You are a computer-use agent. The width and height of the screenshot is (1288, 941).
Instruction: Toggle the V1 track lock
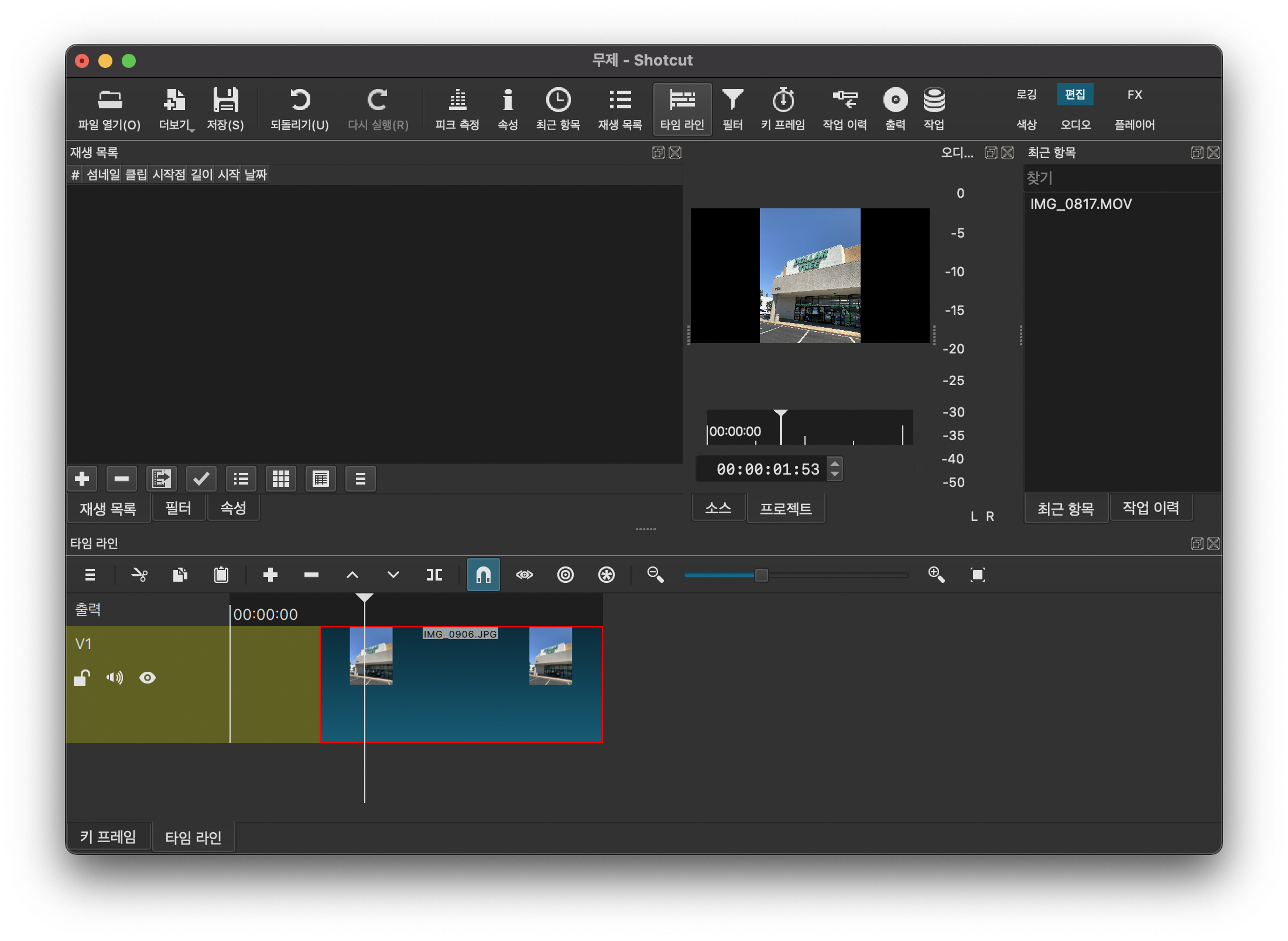pyautogui.click(x=82, y=678)
